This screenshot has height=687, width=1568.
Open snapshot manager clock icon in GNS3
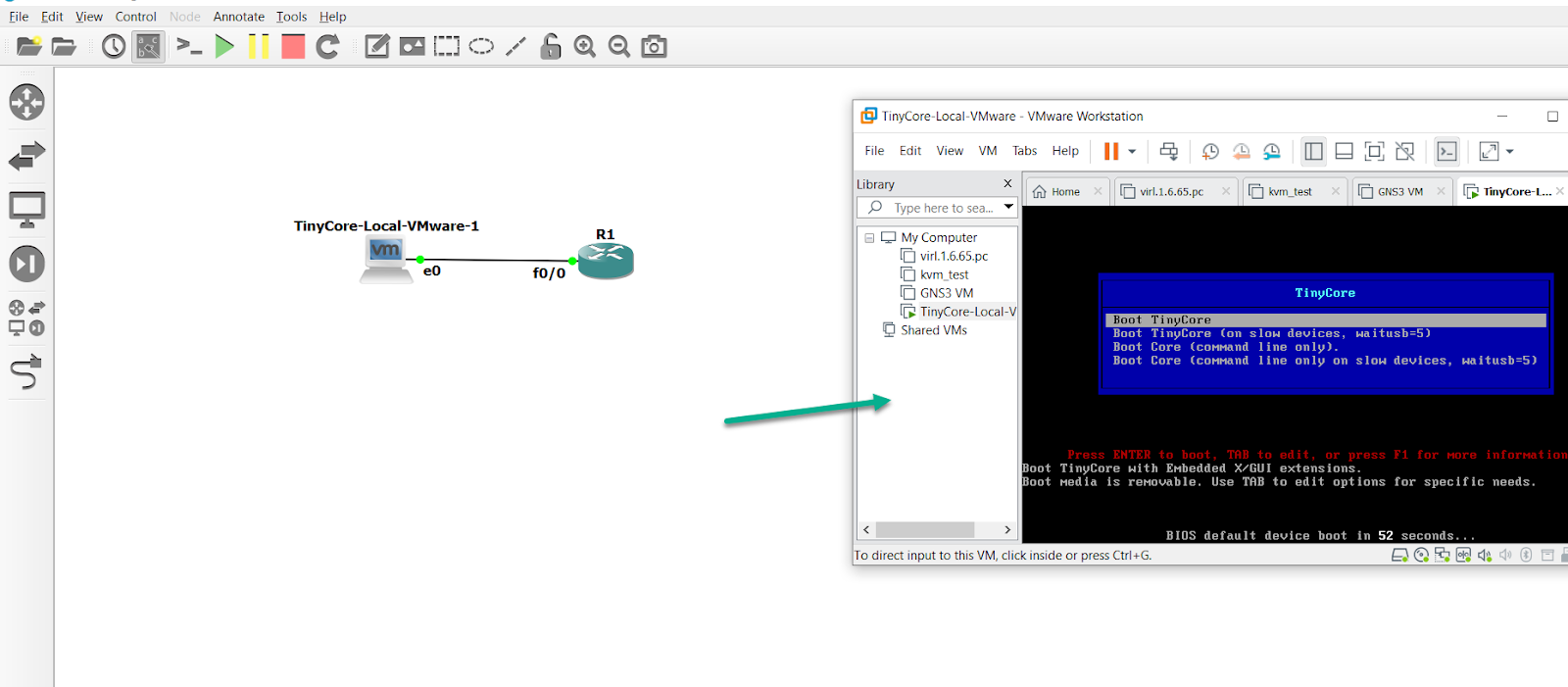[x=114, y=46]
